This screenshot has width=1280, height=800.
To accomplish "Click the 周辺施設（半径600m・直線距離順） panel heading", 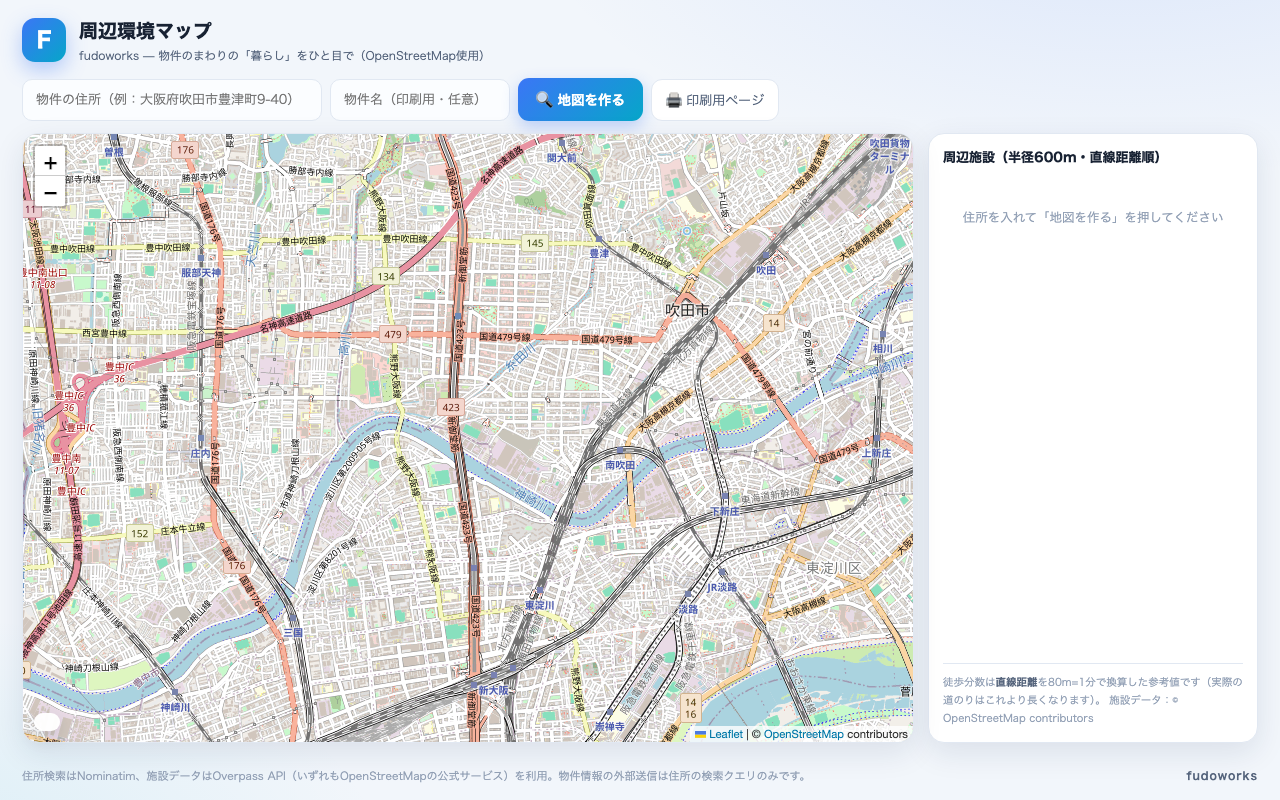I will tap(1052, 157).
